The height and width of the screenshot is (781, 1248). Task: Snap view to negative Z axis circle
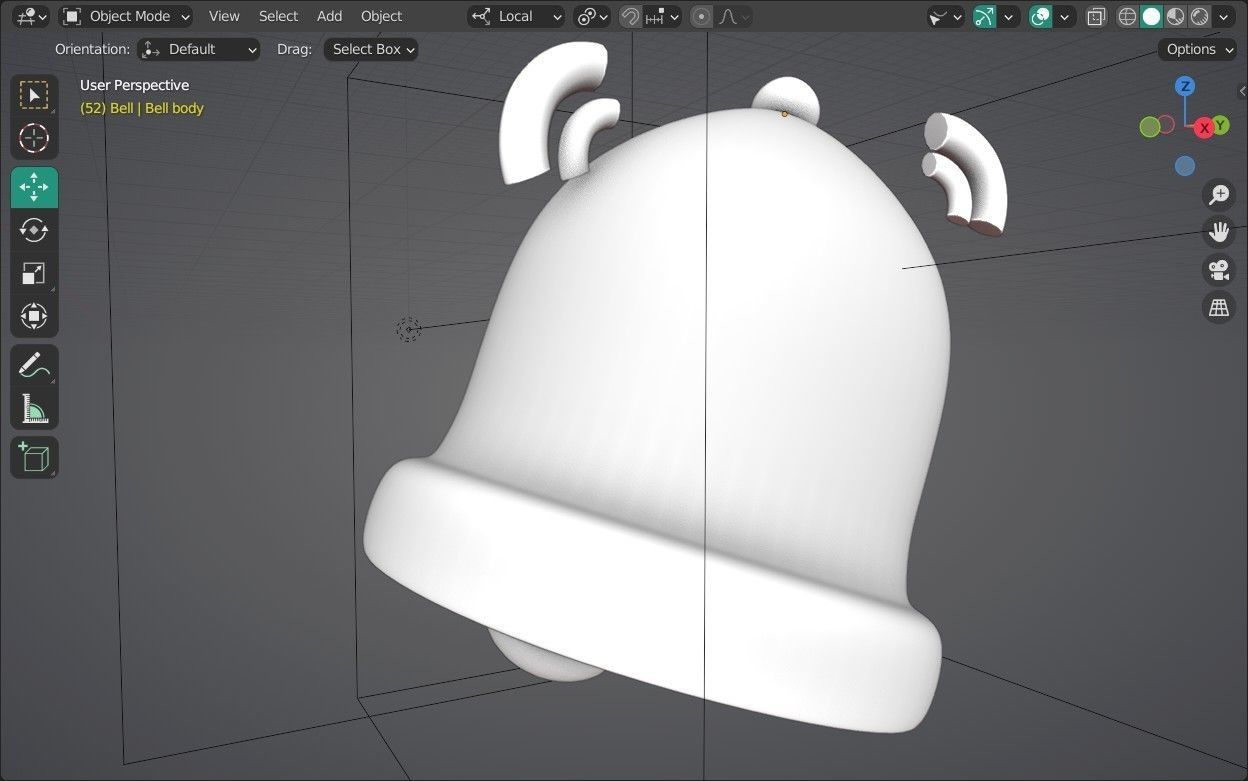point(1185,166)
